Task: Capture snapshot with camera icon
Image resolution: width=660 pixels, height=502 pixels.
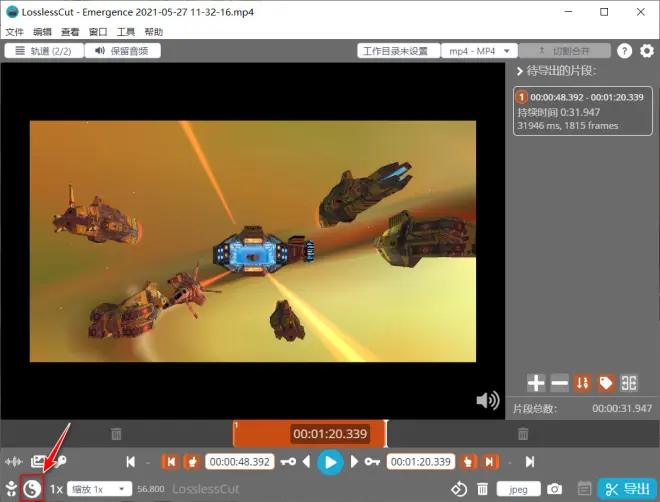Action: 554,489
